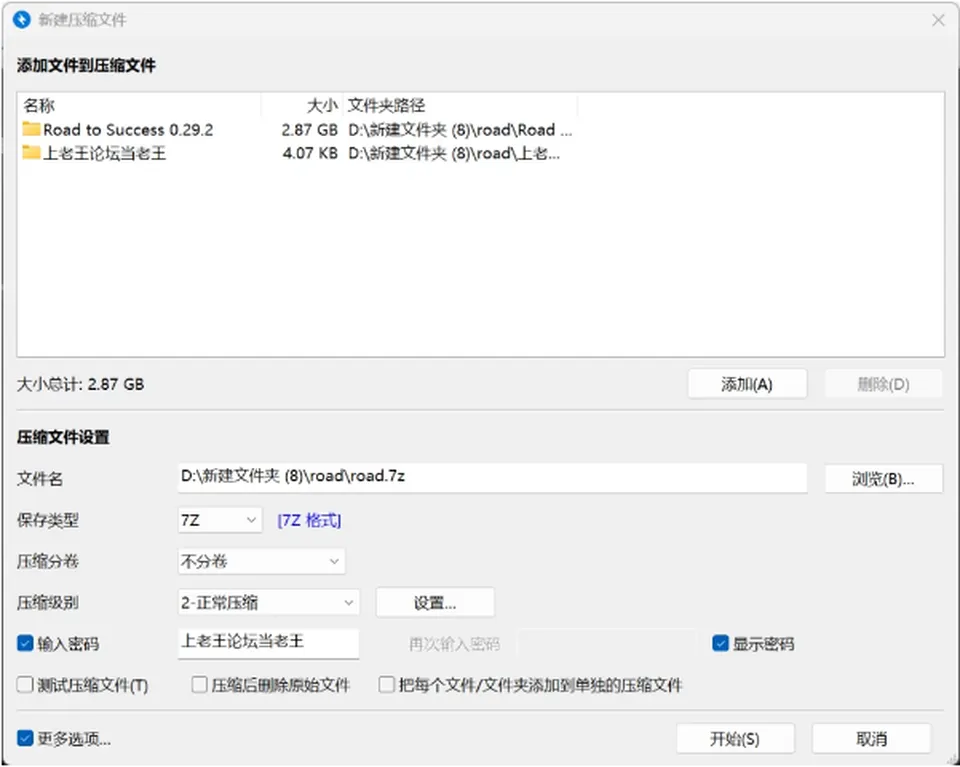Screen dimensions: 960x767
Task: Click the 设置... compression settings button
Action: (x=435, y=603)
